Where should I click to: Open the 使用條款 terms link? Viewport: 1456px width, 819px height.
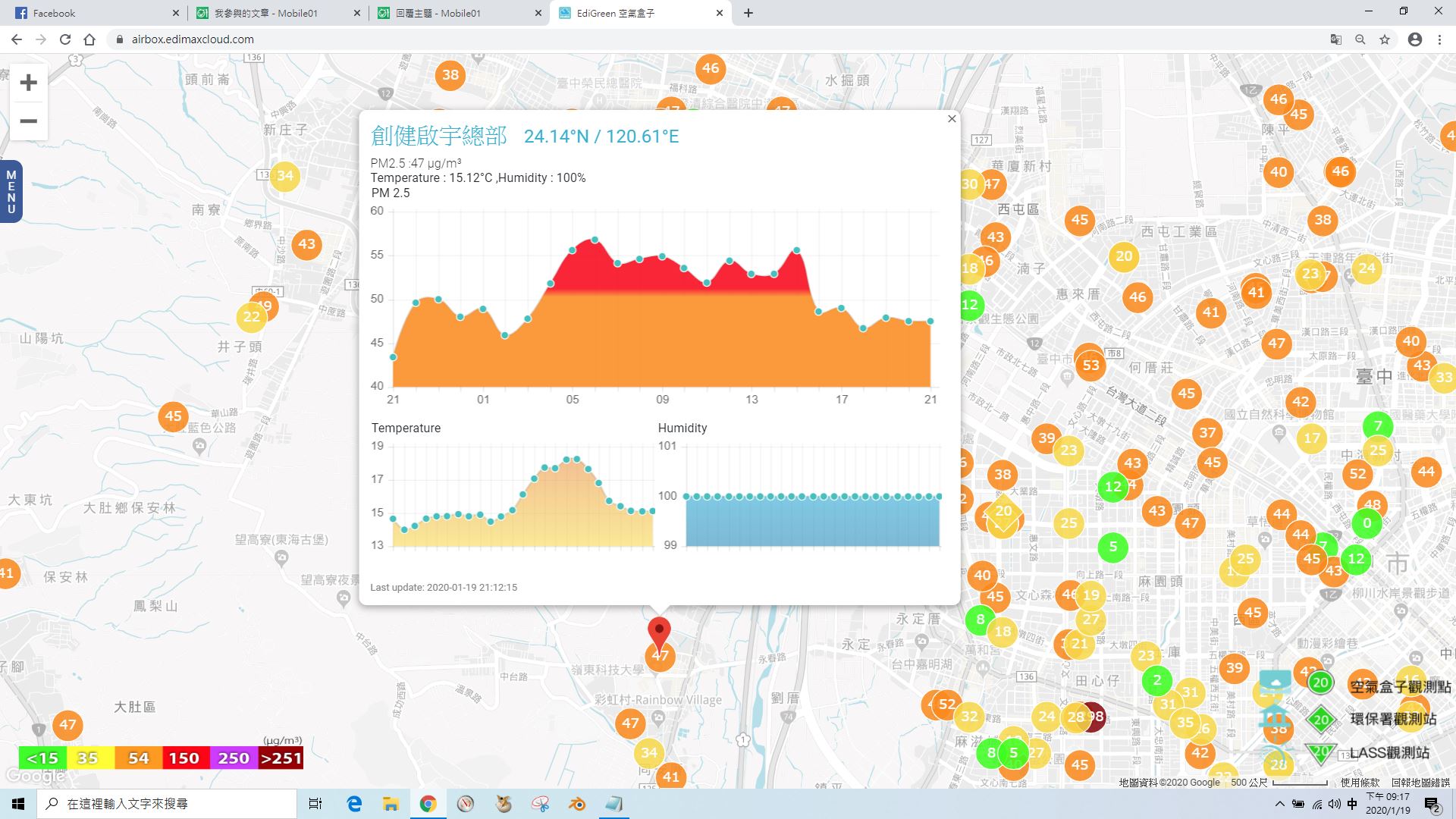1360,782
